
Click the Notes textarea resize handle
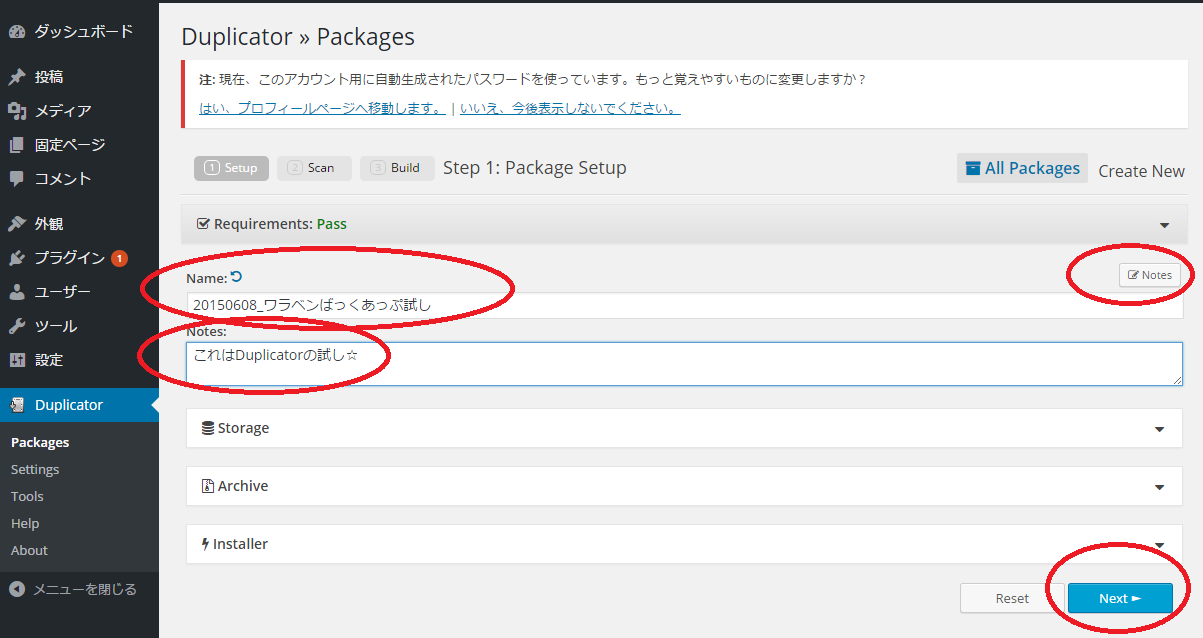1177,380
